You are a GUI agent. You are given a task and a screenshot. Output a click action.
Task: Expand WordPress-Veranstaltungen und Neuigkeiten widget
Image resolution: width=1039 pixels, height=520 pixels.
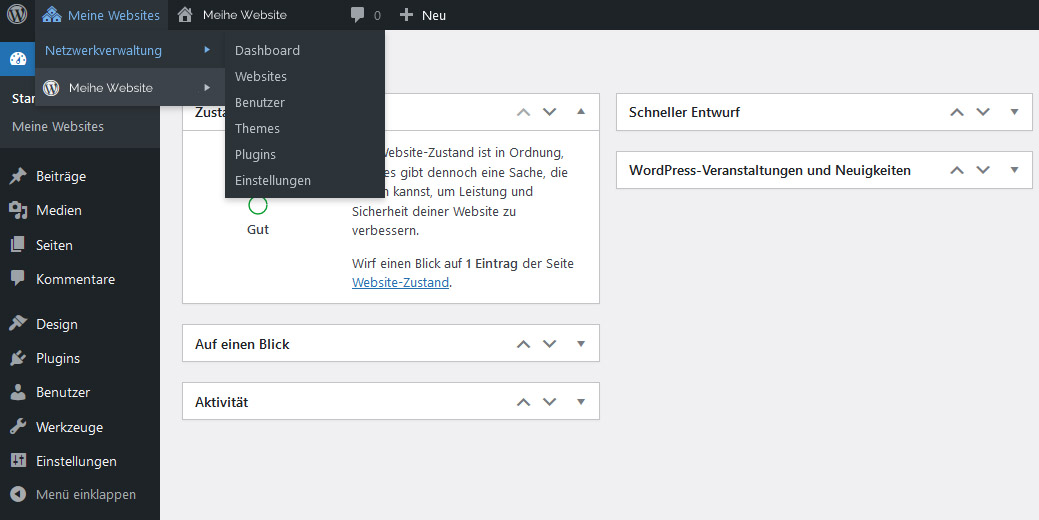click(x=1014, y=170)
